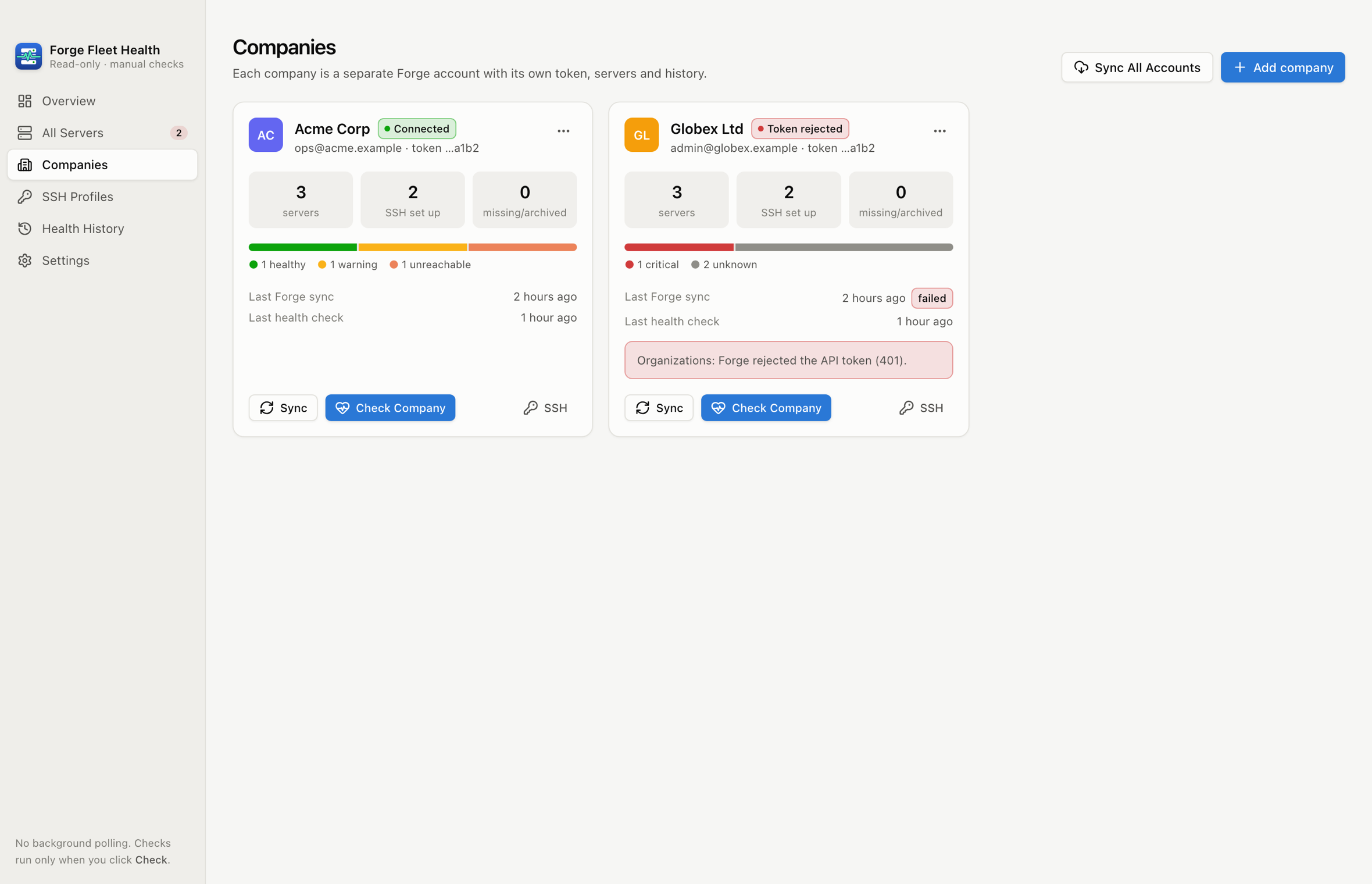Click the Globex Ltd company name
The image size is (1372, 884).
(x=706, y=129)
